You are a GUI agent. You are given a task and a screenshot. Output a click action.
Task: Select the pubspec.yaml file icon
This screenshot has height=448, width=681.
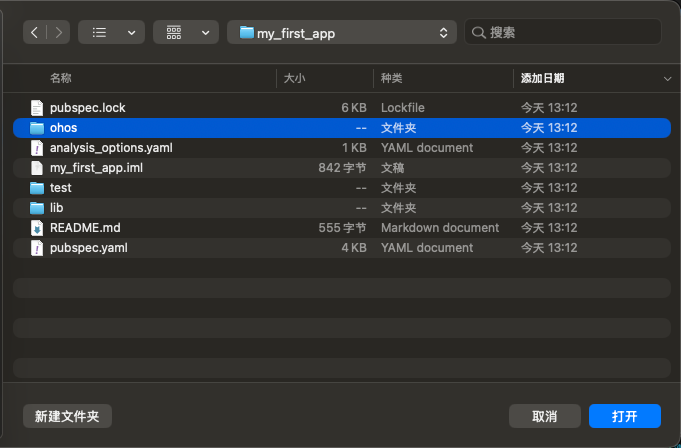tap(37, 248)
